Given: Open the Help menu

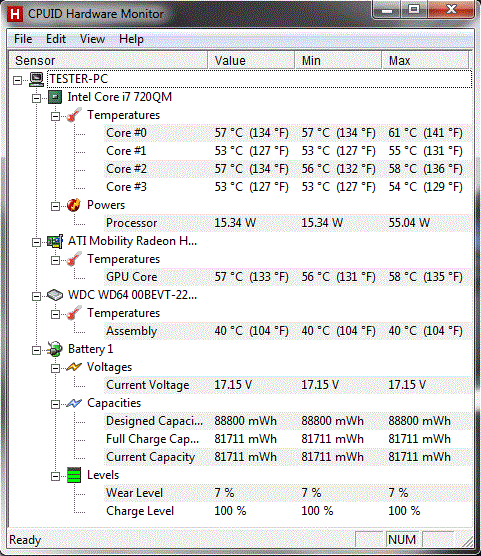Looking at the screenshot, I should [131, 39].
